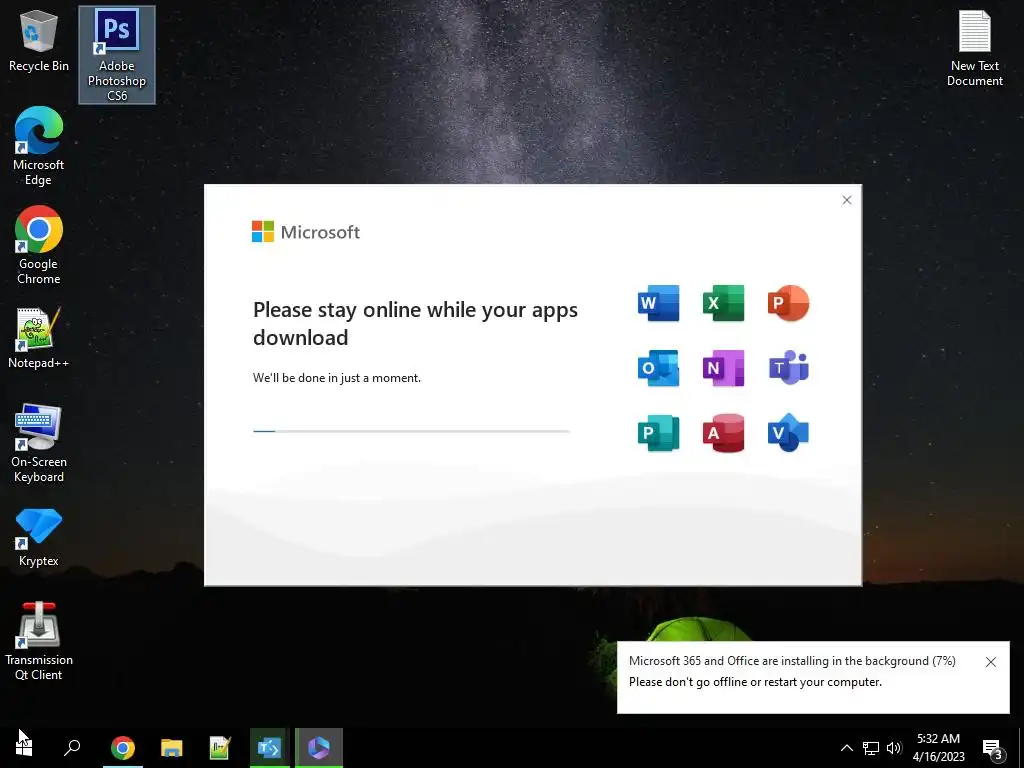
Task: Select Transmission Qt Client desktop shortcut
Action: pyautogui.click(x=39, y=641)
